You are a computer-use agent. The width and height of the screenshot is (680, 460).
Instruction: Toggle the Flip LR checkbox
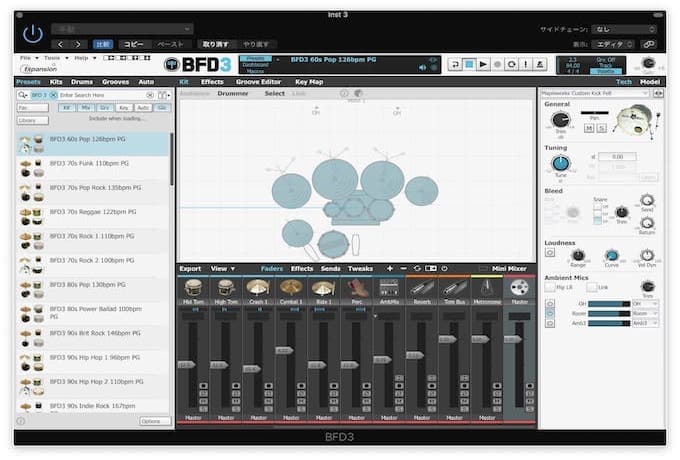point(549,287)
